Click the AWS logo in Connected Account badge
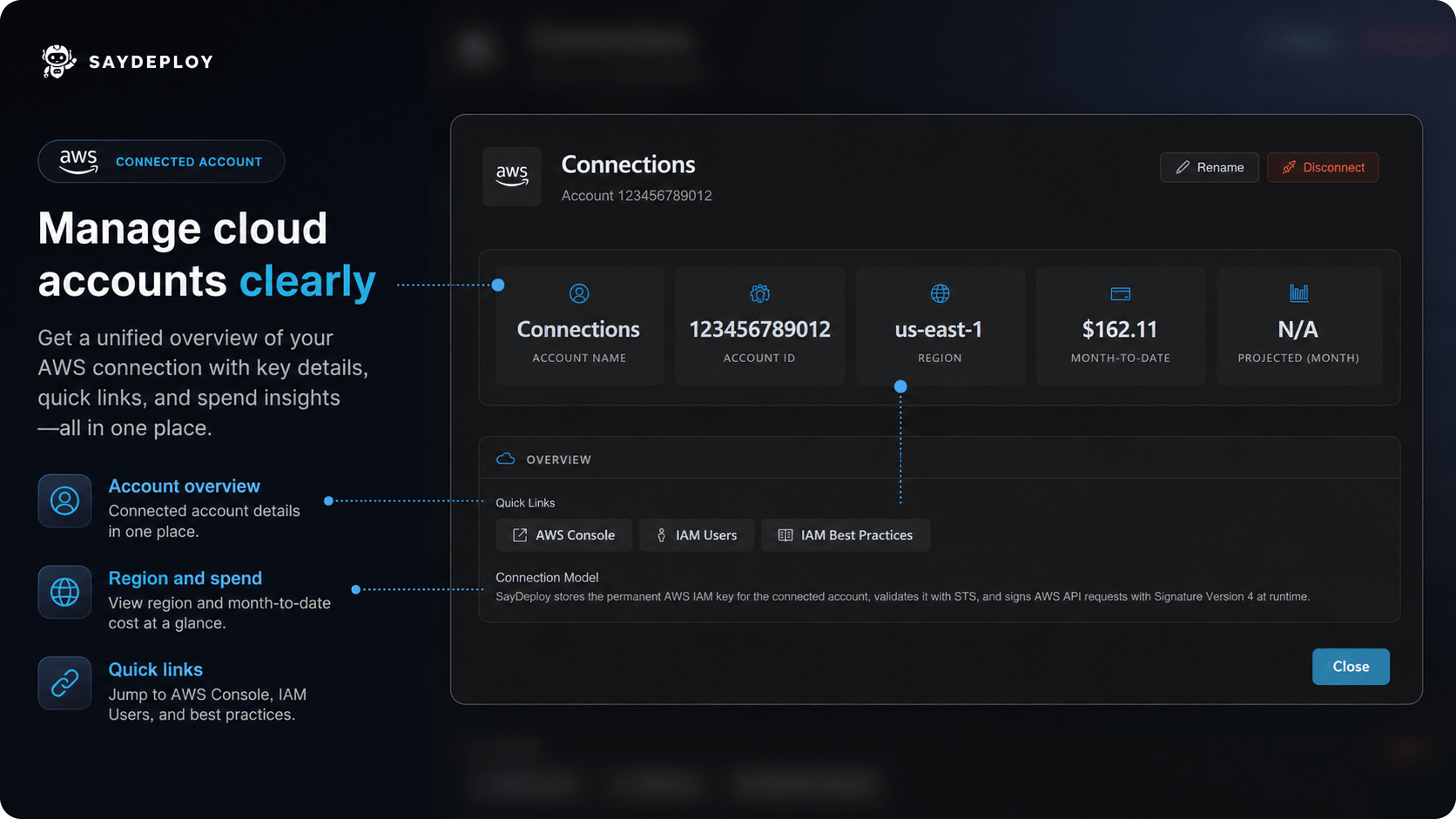The width and height of the screenshot is (1456, 819). [78, 161]
